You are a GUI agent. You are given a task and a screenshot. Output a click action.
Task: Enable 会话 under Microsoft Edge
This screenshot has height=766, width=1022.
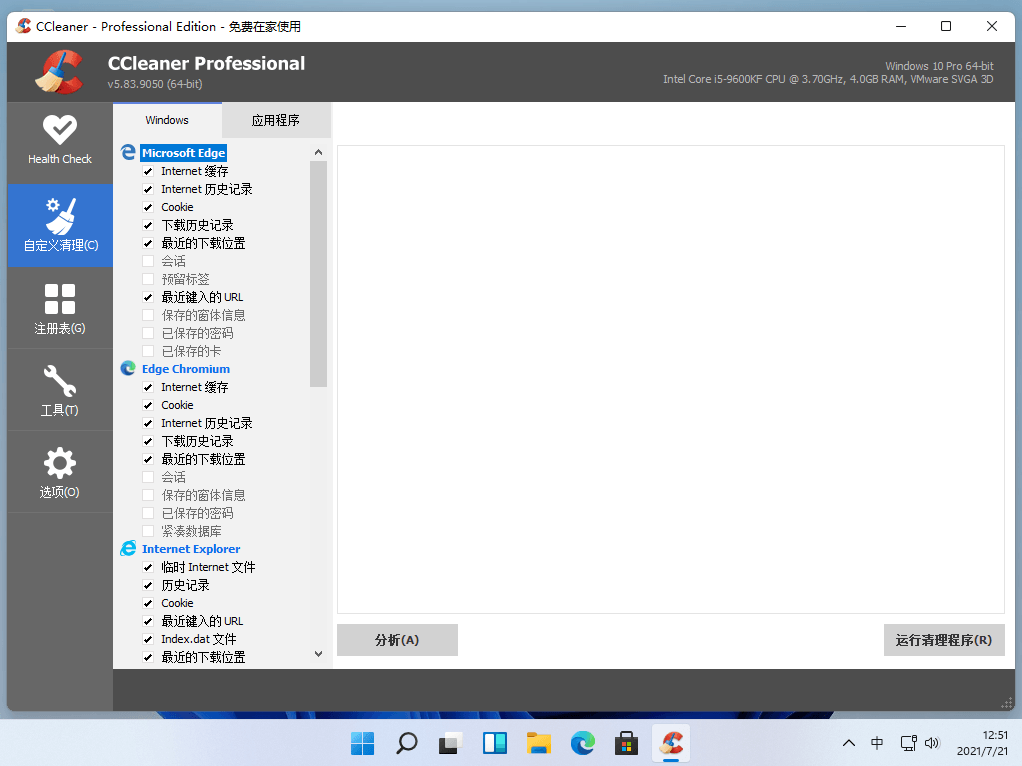pos(148,261)
